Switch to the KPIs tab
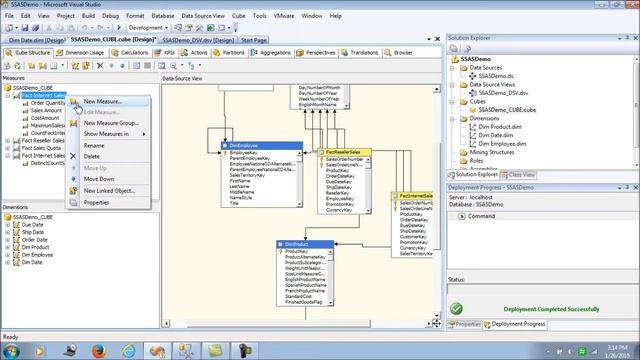The height and width of the screenshot is (360, 640). pos(164,53)
